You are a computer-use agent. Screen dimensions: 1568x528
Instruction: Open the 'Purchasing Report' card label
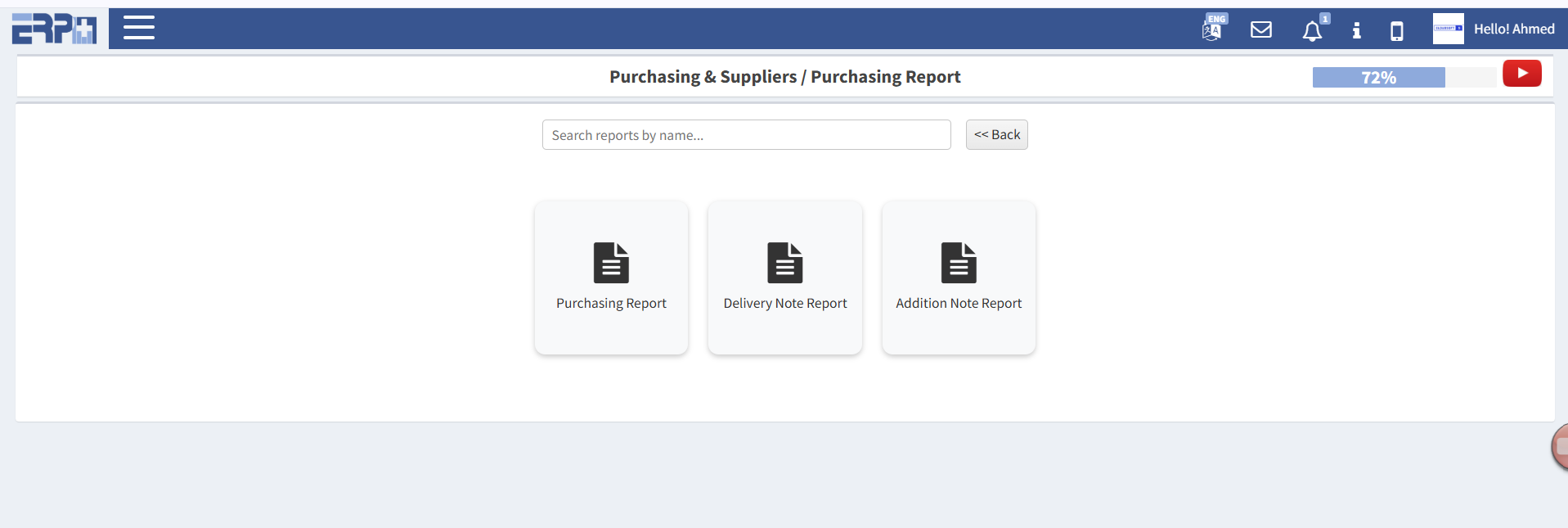611,304
